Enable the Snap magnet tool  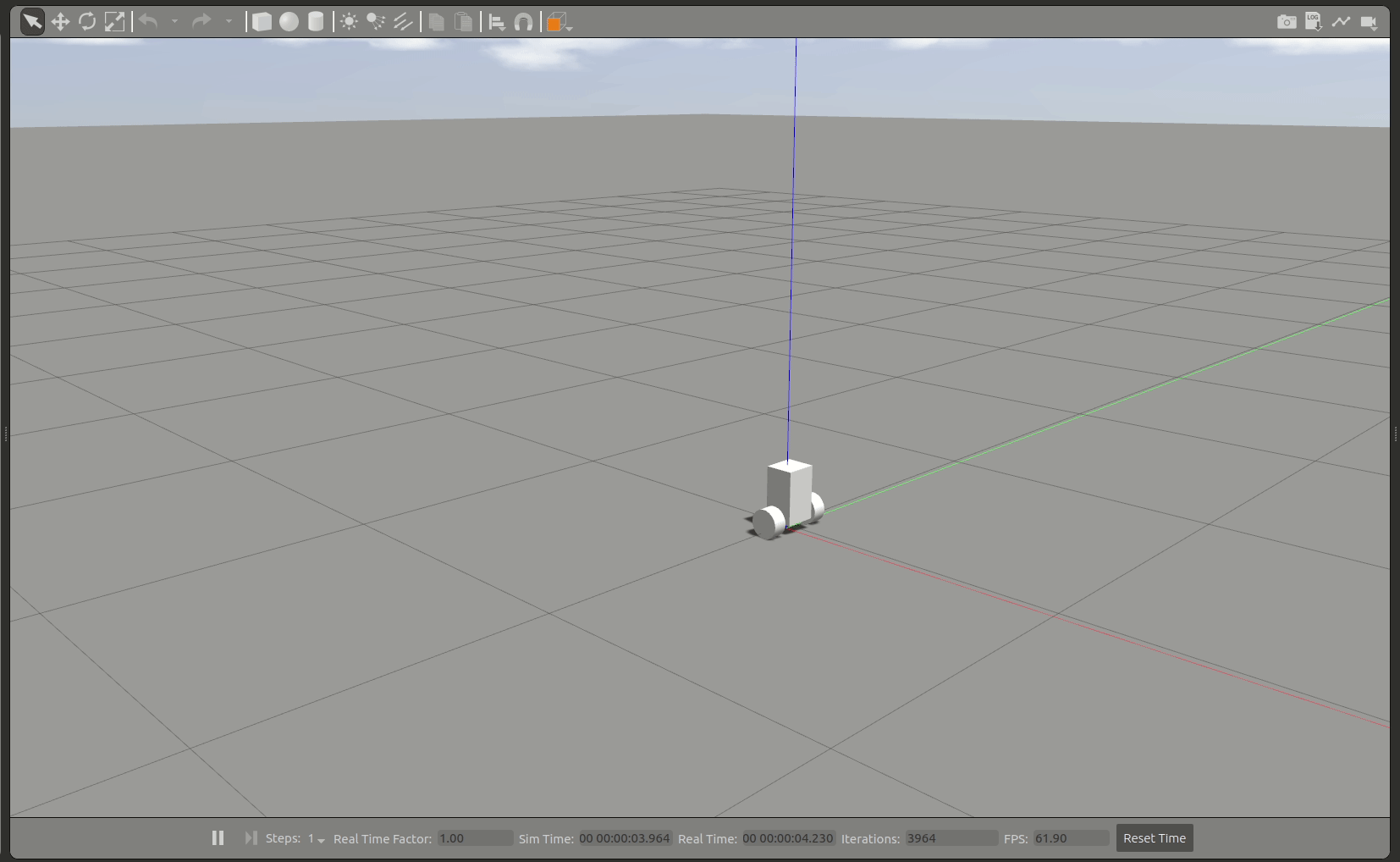(524, 22)
